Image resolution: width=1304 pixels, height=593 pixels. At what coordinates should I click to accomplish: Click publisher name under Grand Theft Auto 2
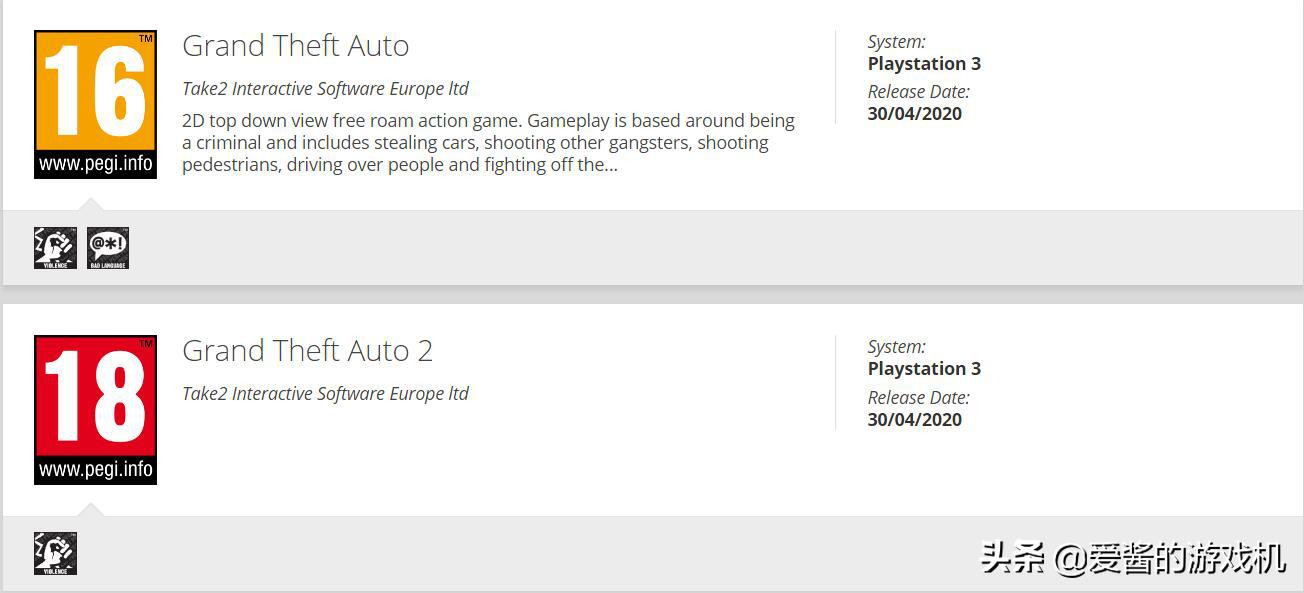325,394
